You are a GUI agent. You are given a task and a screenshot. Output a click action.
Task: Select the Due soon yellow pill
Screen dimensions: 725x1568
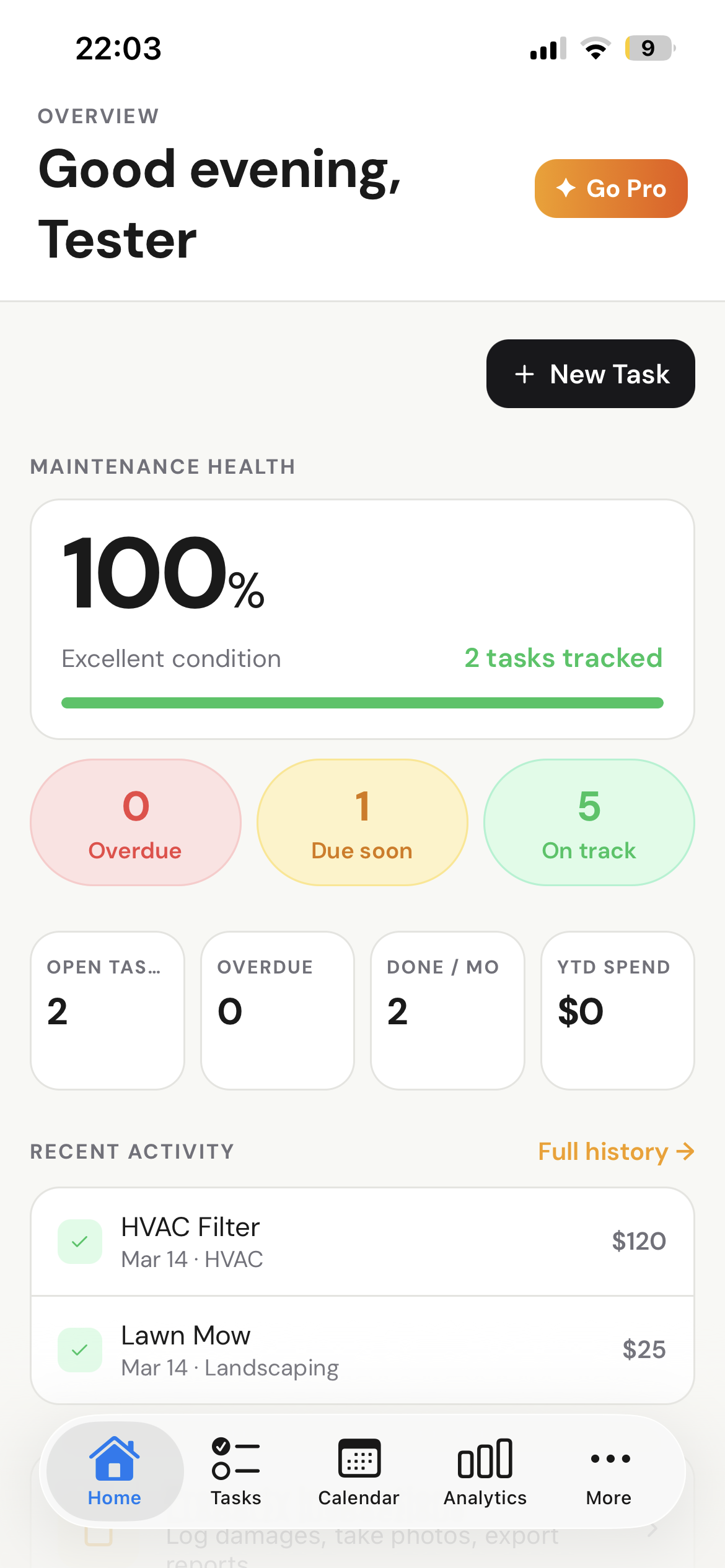point(362,822)
